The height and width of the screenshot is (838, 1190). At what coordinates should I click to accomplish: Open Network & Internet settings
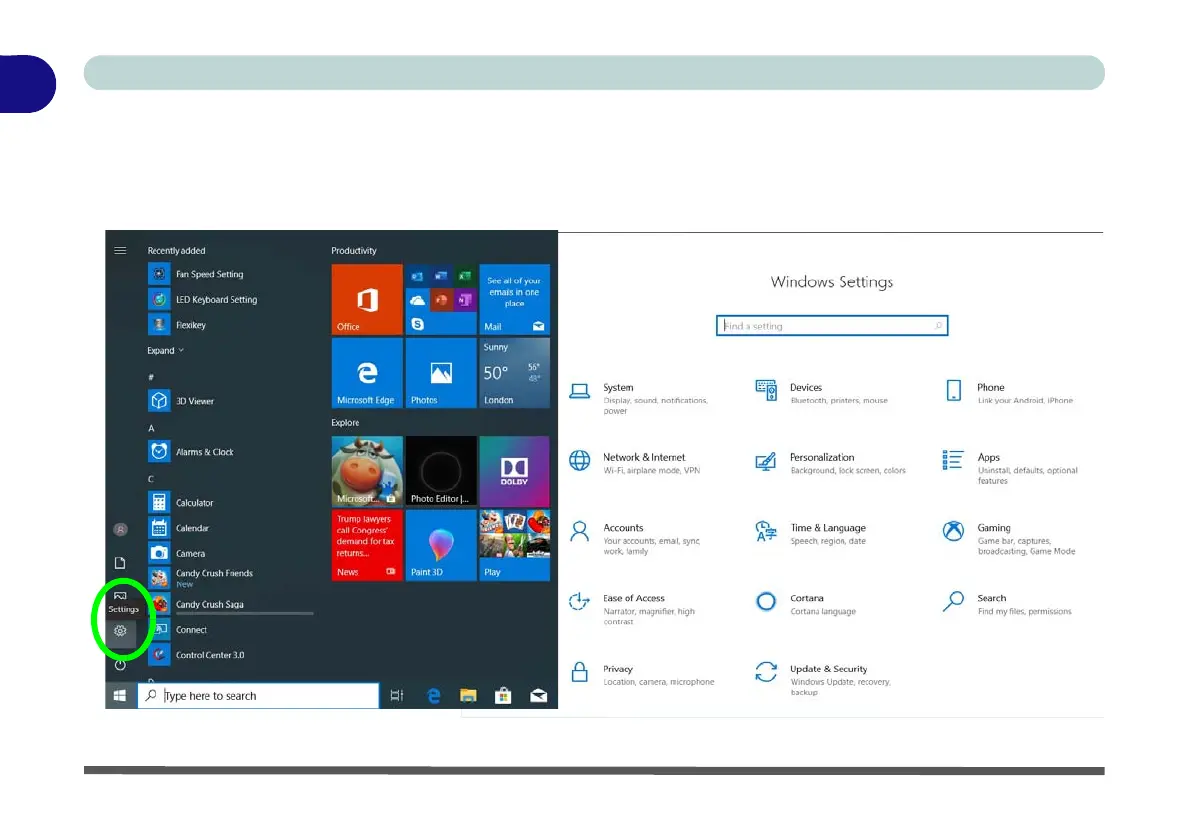pyautogui.click(x=635, y=462)
